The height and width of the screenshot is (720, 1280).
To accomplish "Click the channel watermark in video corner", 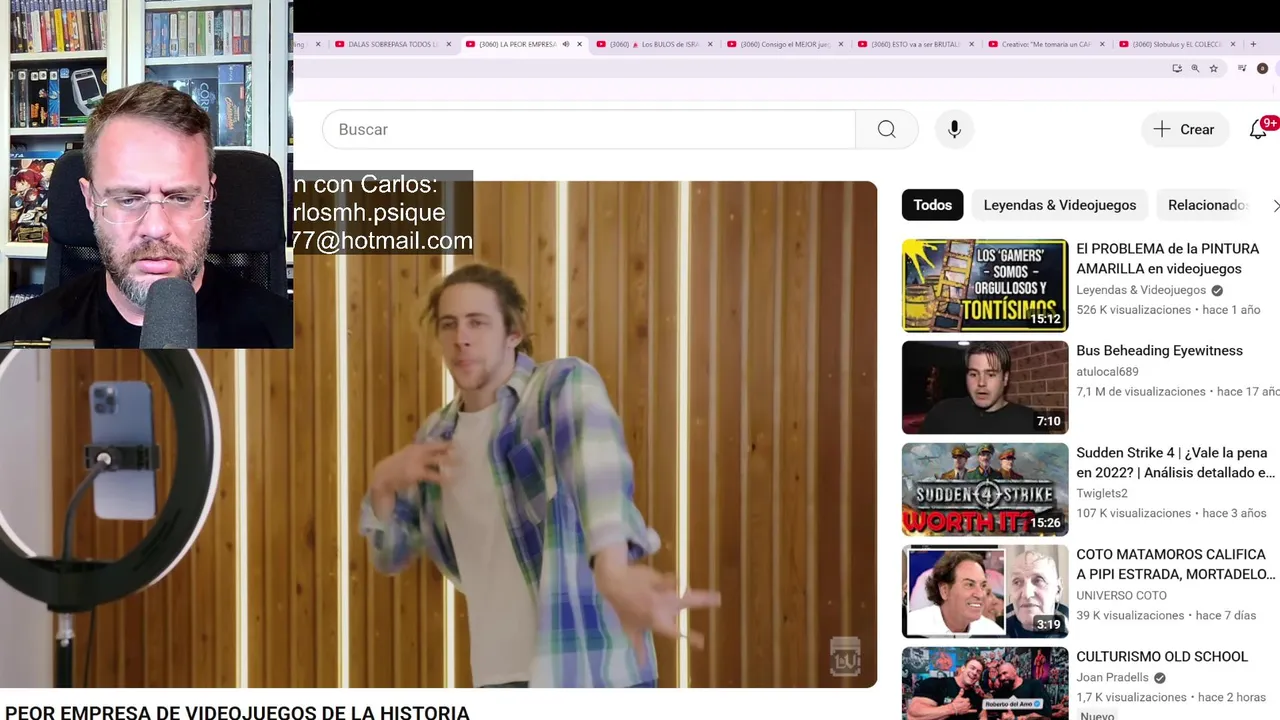I will (845, 656).
